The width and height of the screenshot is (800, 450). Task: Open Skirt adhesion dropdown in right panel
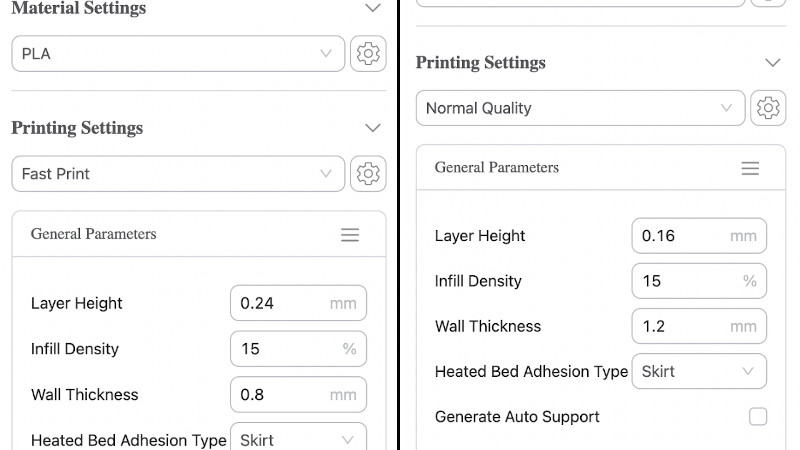click(699, 371)
